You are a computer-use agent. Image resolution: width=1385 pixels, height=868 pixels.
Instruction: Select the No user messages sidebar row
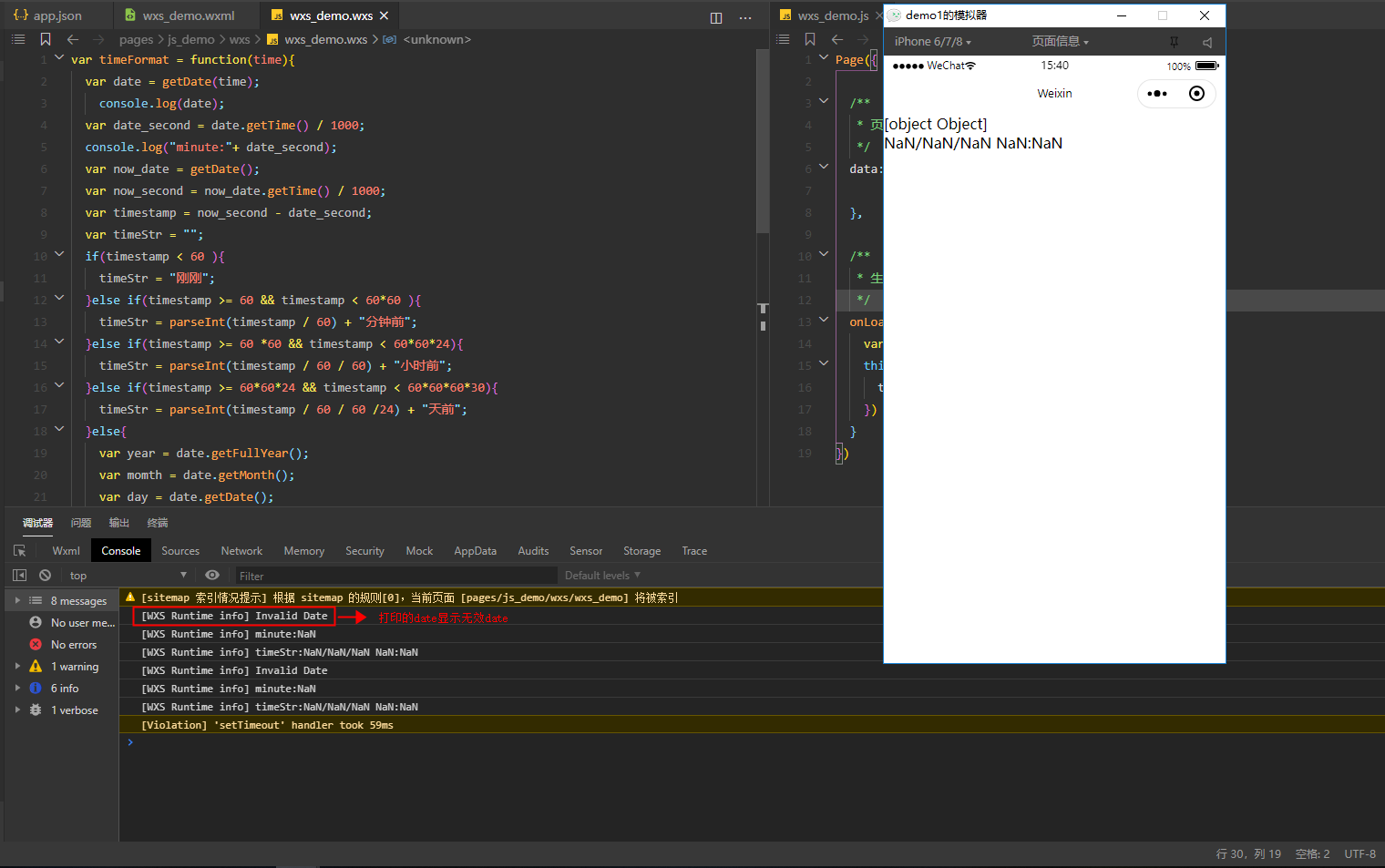pos(62,623)
